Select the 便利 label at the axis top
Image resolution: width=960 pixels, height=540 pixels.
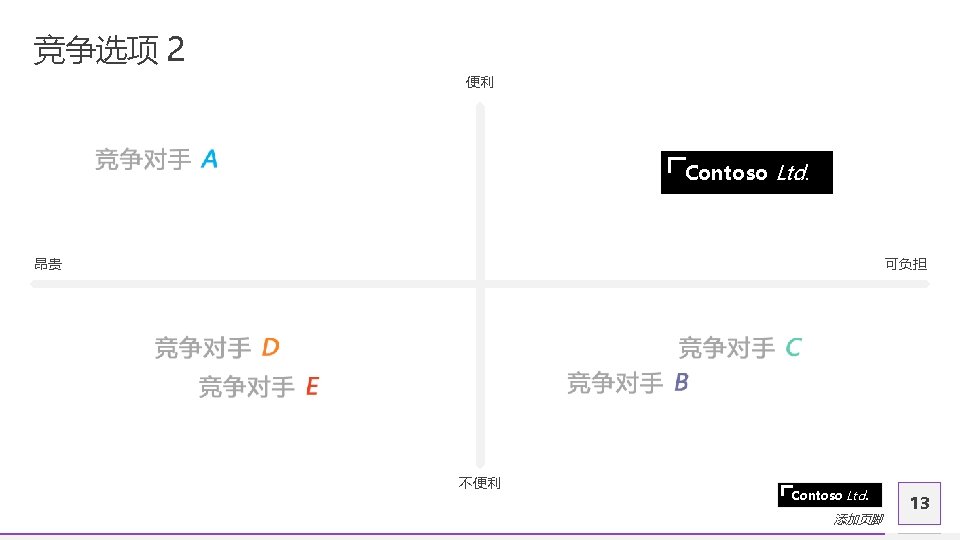[x=480, y=82]
